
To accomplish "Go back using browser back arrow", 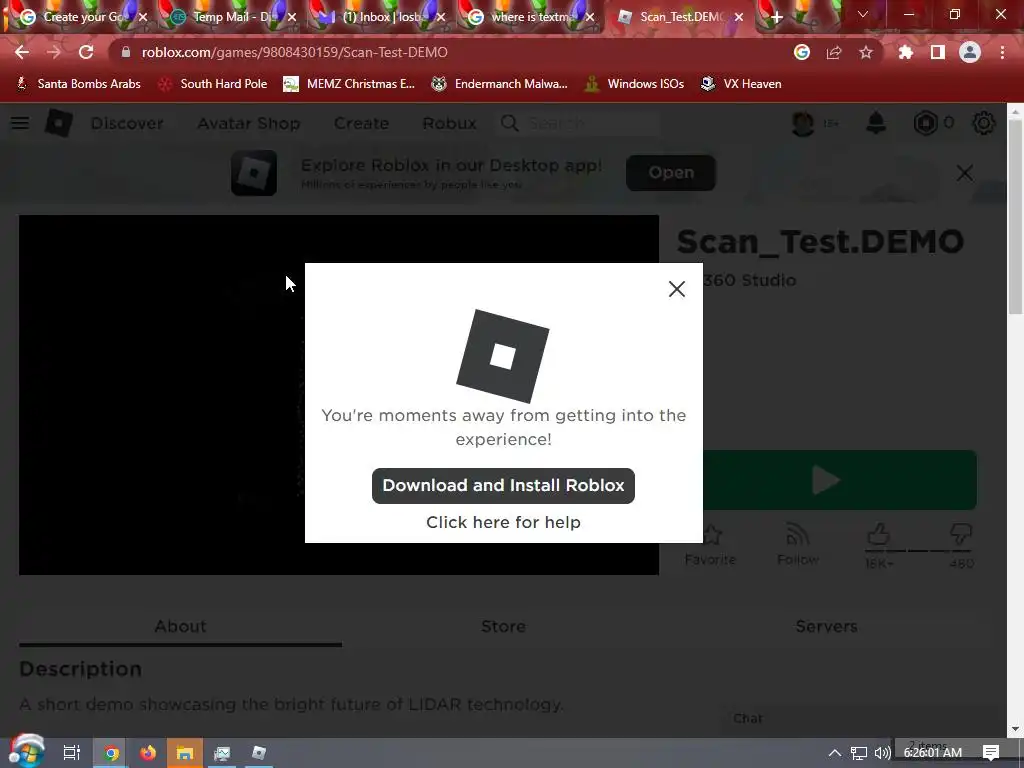I will click(22, 52).
